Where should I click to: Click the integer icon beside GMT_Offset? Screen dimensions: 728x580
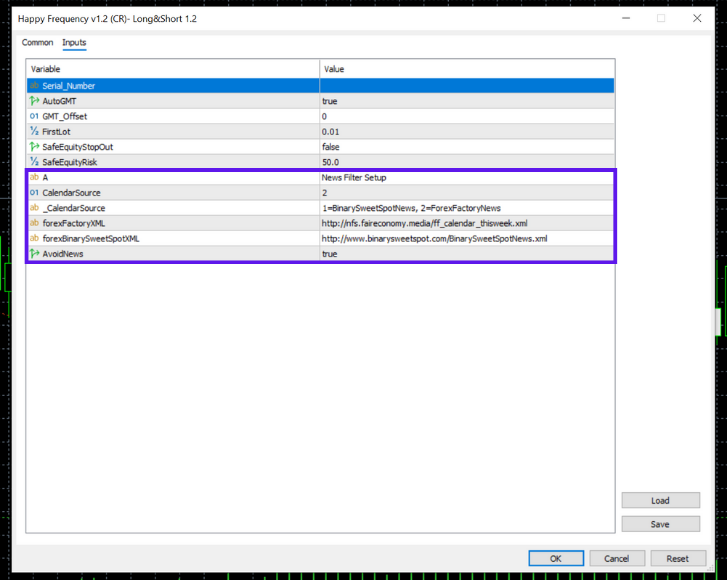pos(34,116)
